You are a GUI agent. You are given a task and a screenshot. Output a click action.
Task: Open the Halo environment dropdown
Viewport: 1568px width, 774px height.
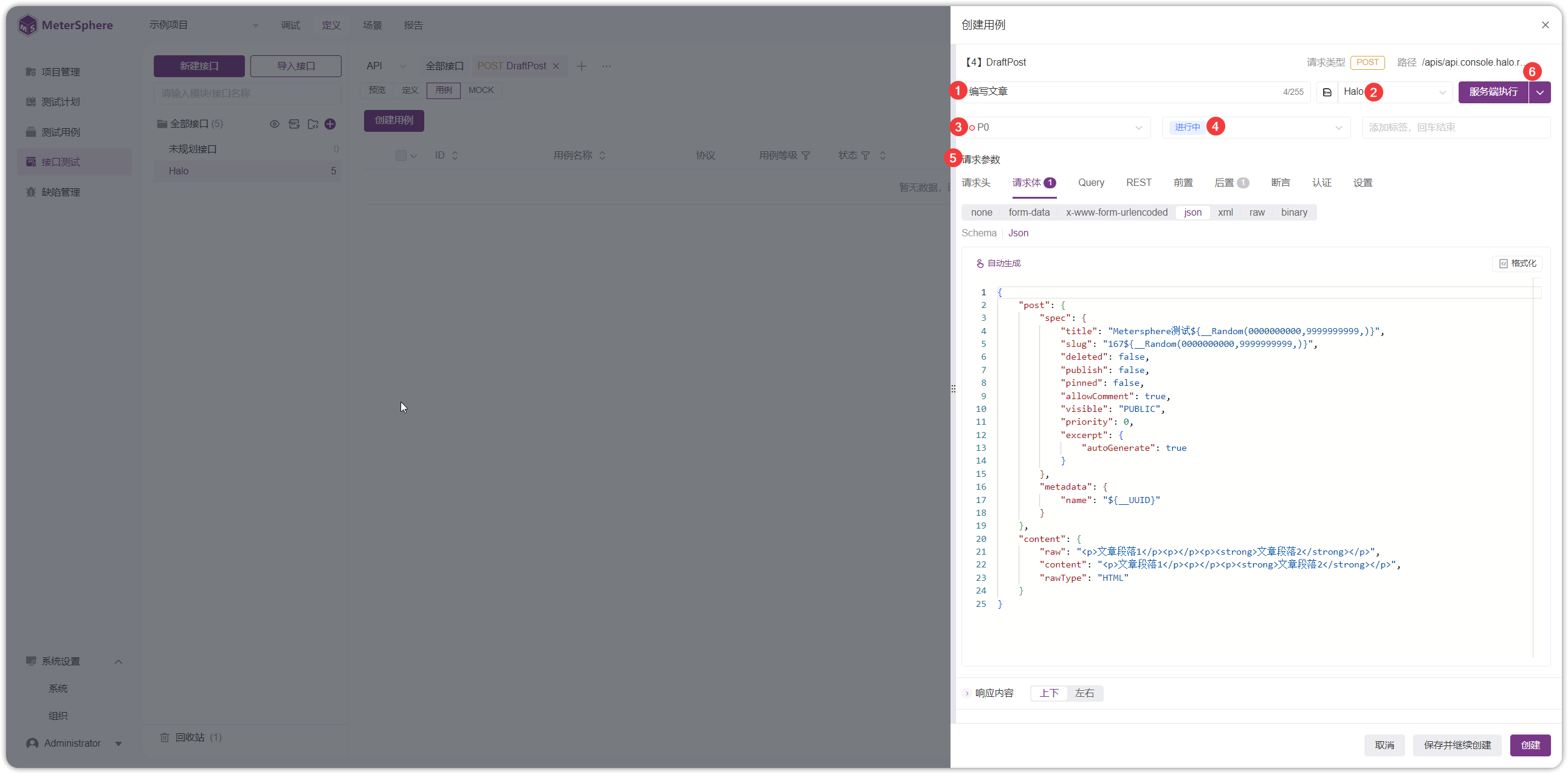click(x=1395, y=92)
